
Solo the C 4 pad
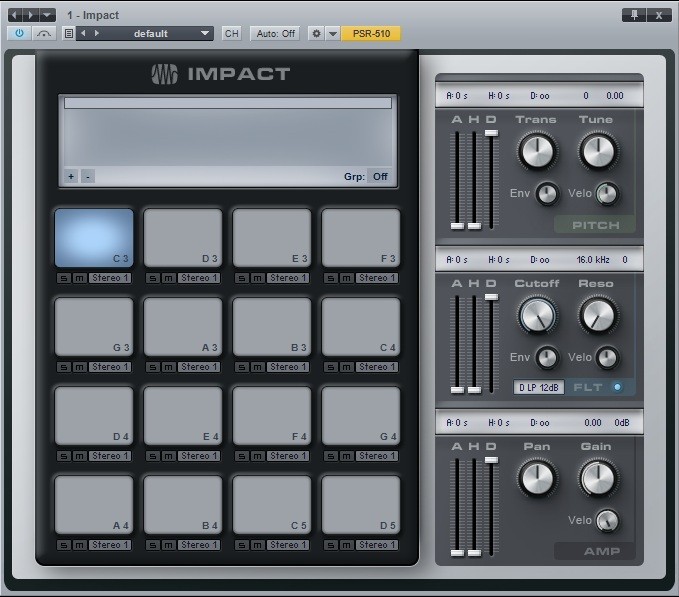[x=330, y=367]
